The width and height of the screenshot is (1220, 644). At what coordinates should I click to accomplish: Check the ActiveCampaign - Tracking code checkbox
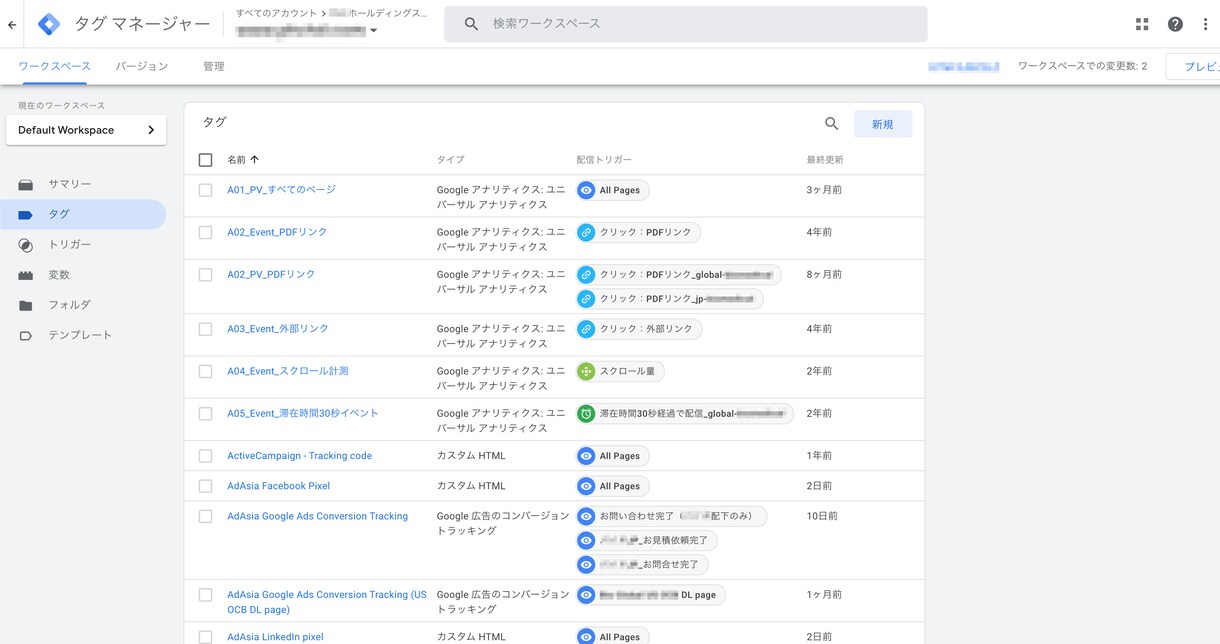(x=206, y=456)
